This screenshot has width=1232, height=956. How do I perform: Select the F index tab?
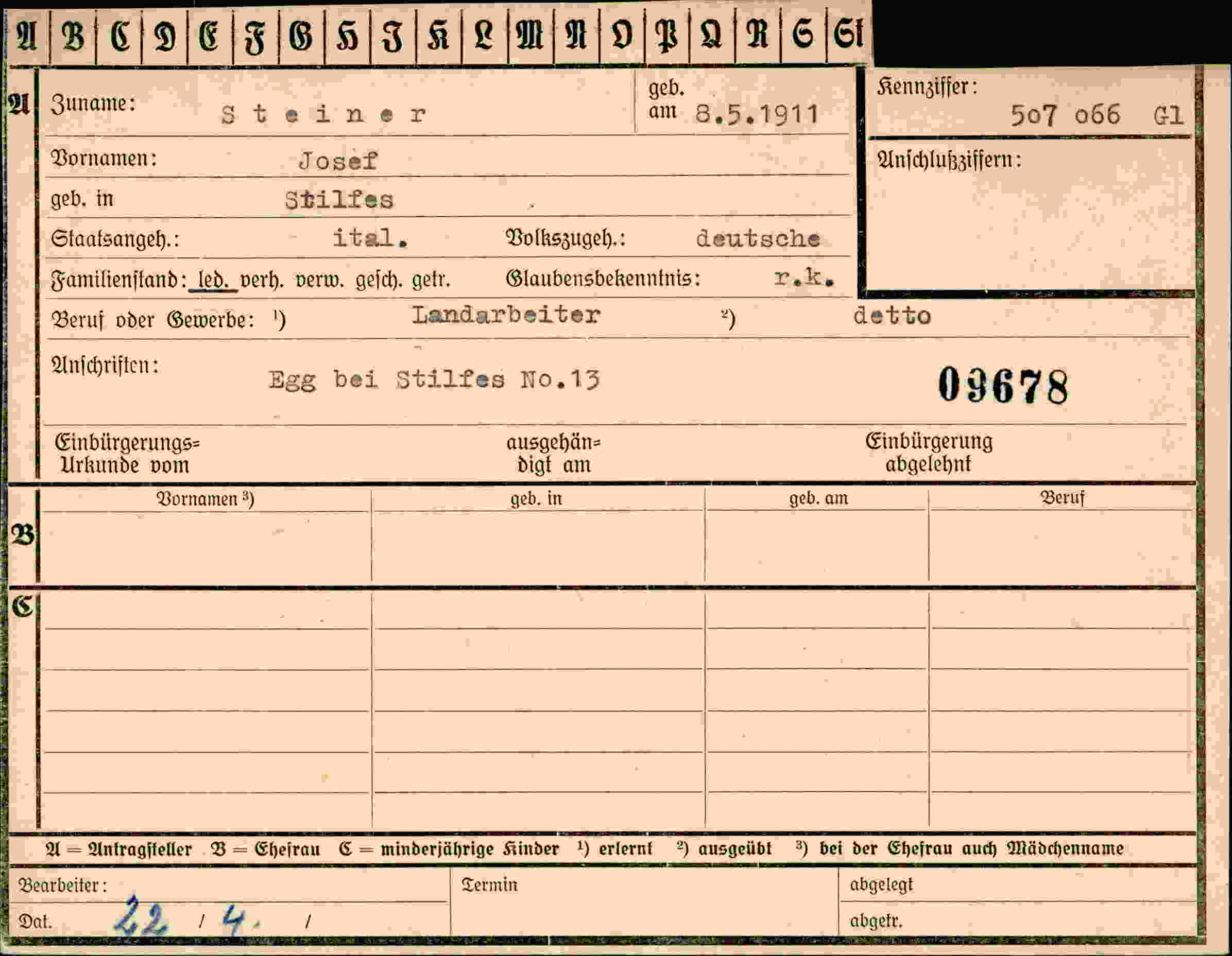click(255, 36)
